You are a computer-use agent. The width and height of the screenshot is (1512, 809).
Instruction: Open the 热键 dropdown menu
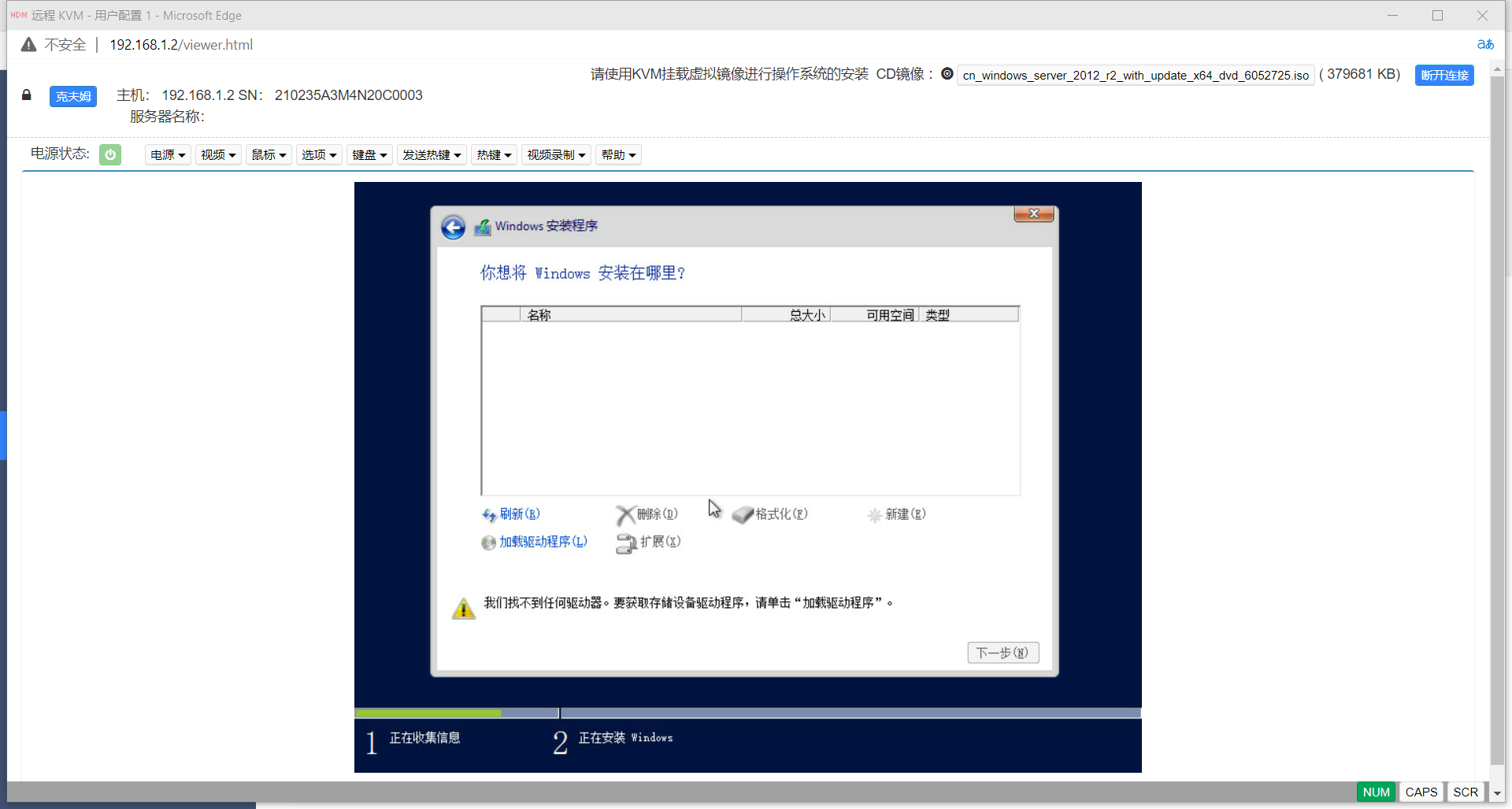pyautogui.click(x=494, y=155)
